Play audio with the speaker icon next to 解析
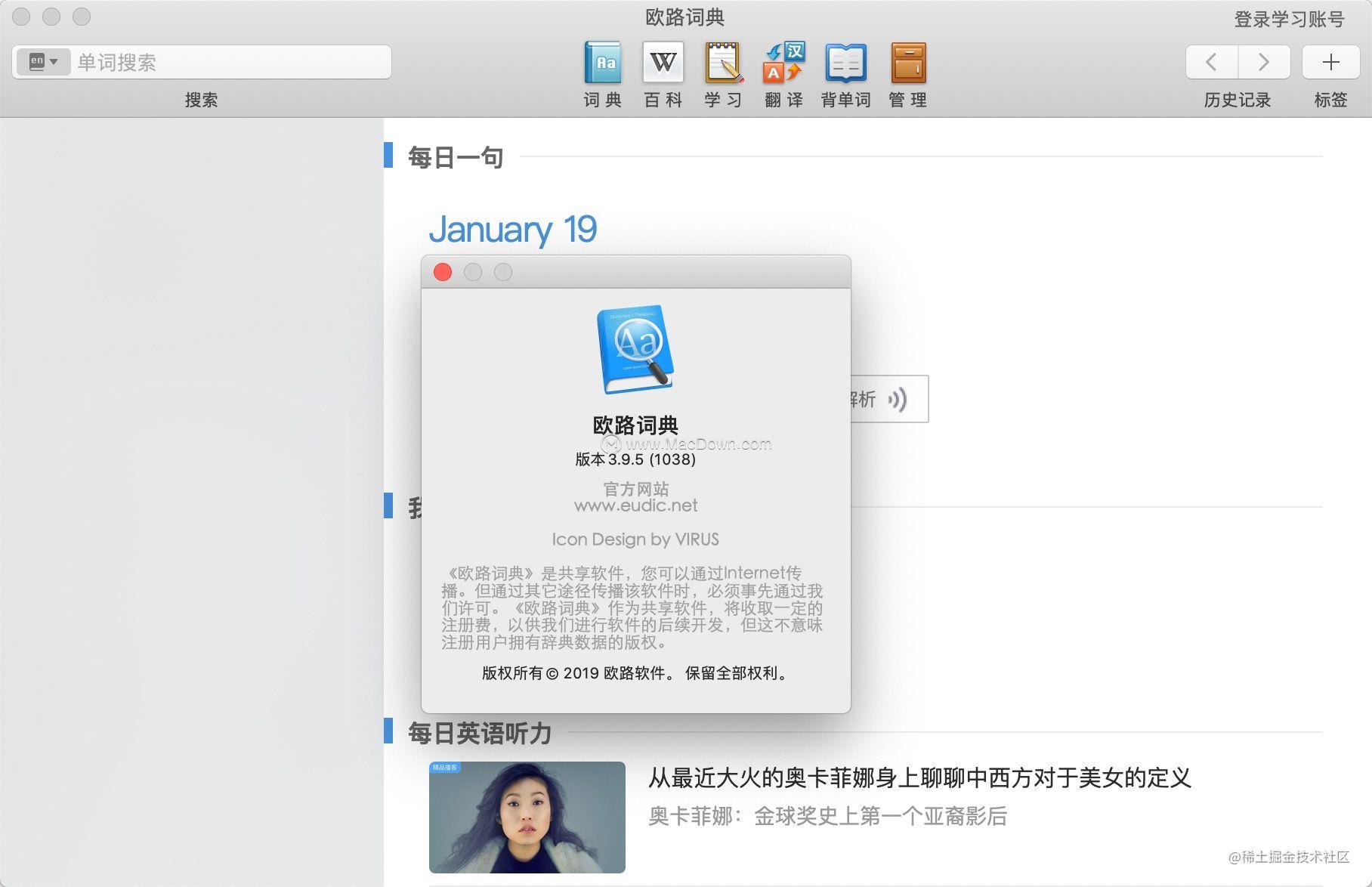This screenshot has height=887, width=1372. click(897, 399)
